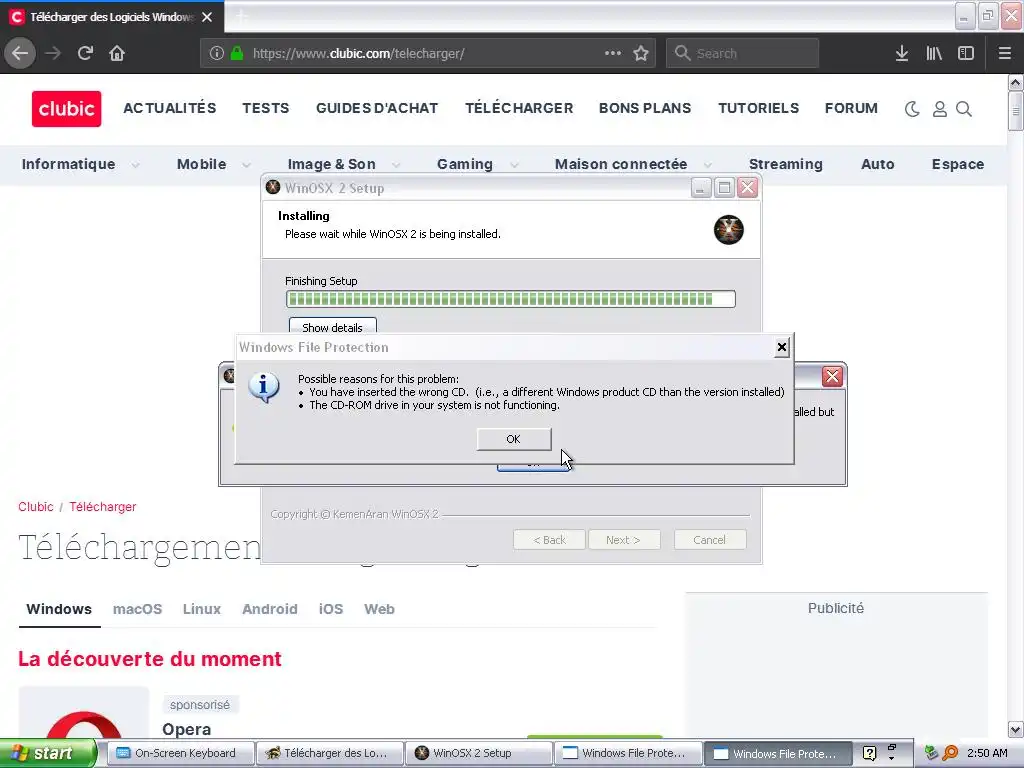Click the Télécharger breadcrumb link
1024x768 pixels.
(x=103, y=507)
